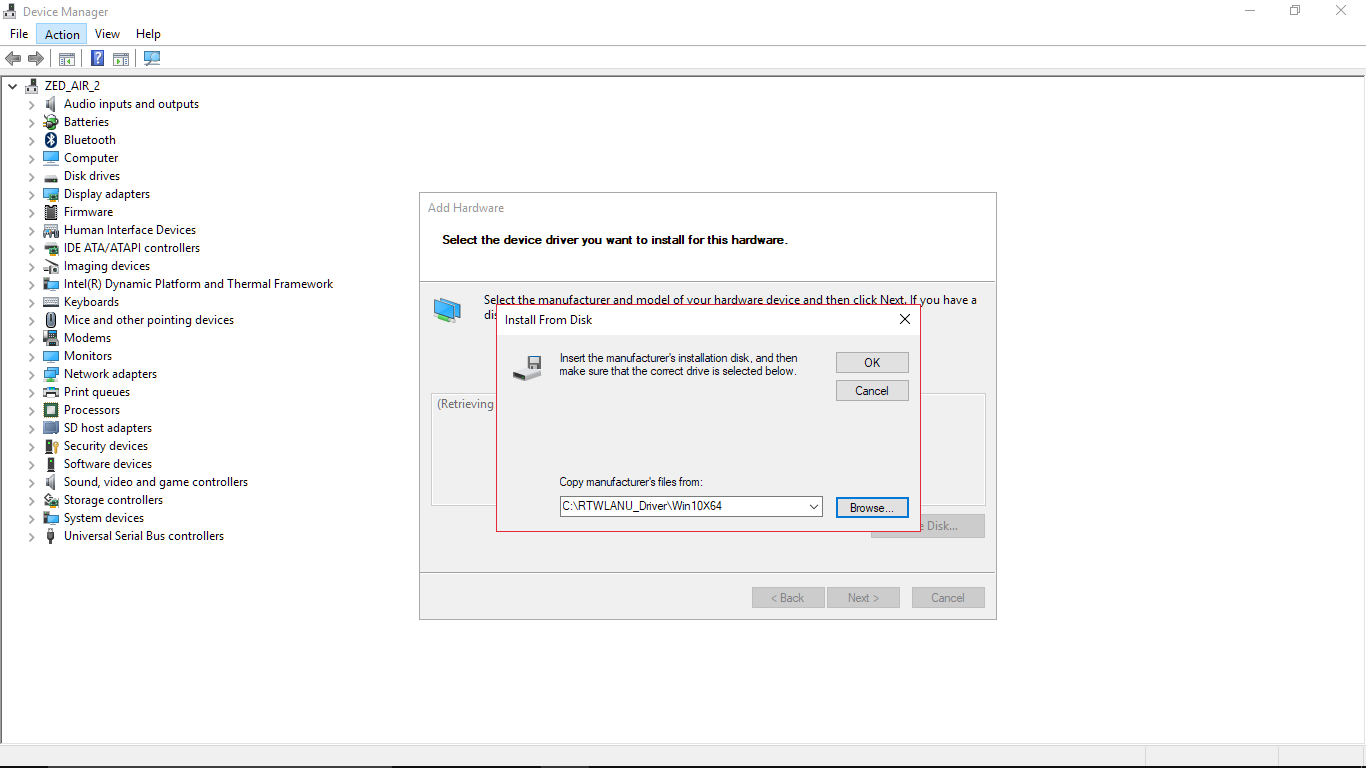Viewport: 1366px width, 768px height.
Task: Click the Show/Hide Console Tree toolbar icon
Action: click(67, 59)
